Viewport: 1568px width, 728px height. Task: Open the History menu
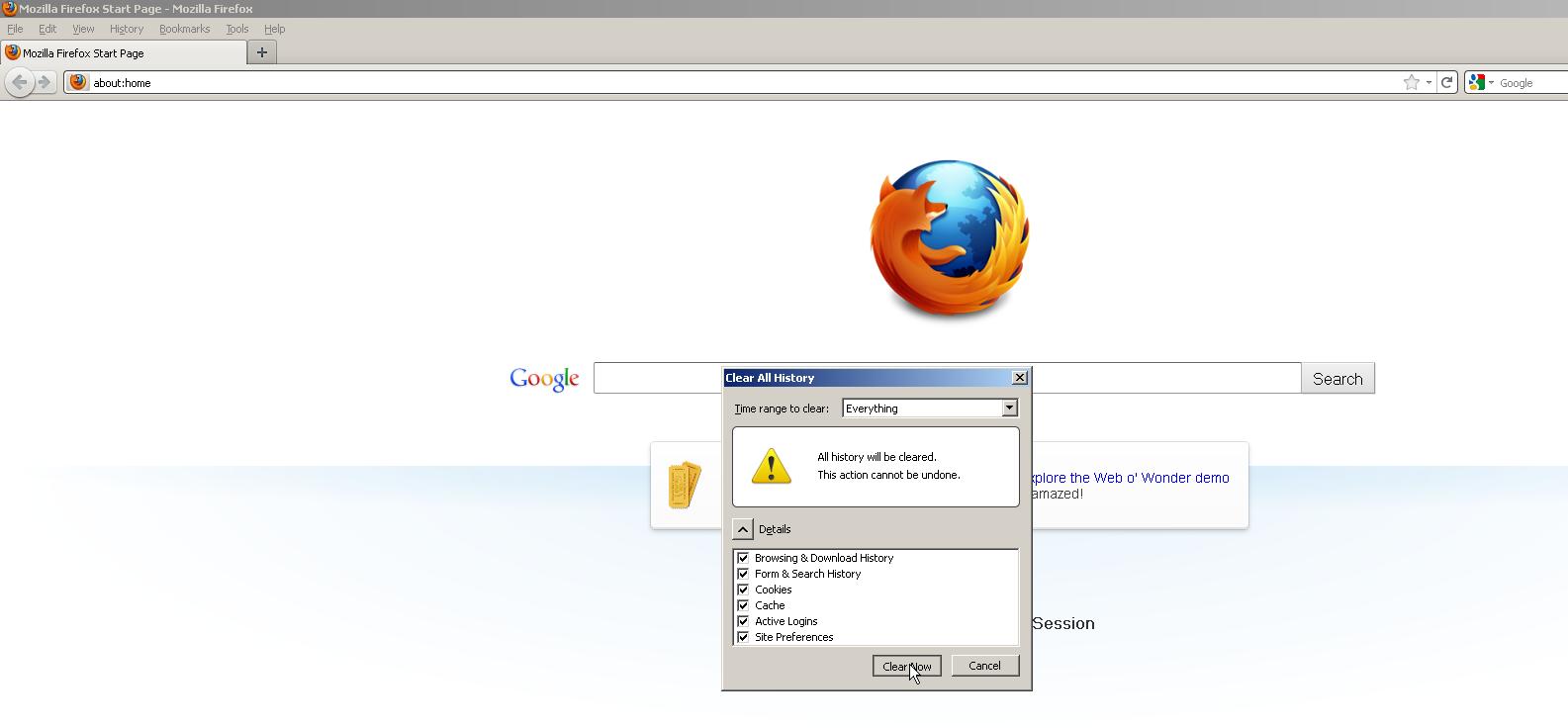coord(127,29)
